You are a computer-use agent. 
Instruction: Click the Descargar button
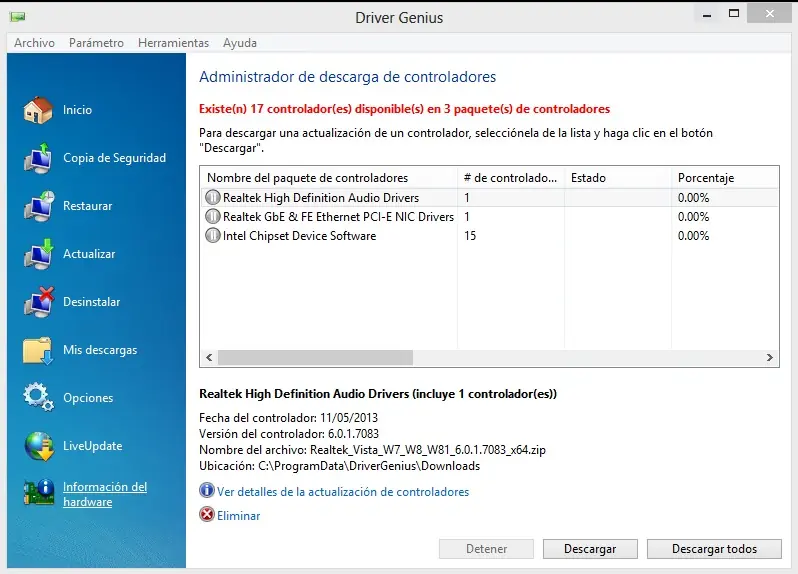(x=590, y=549)
